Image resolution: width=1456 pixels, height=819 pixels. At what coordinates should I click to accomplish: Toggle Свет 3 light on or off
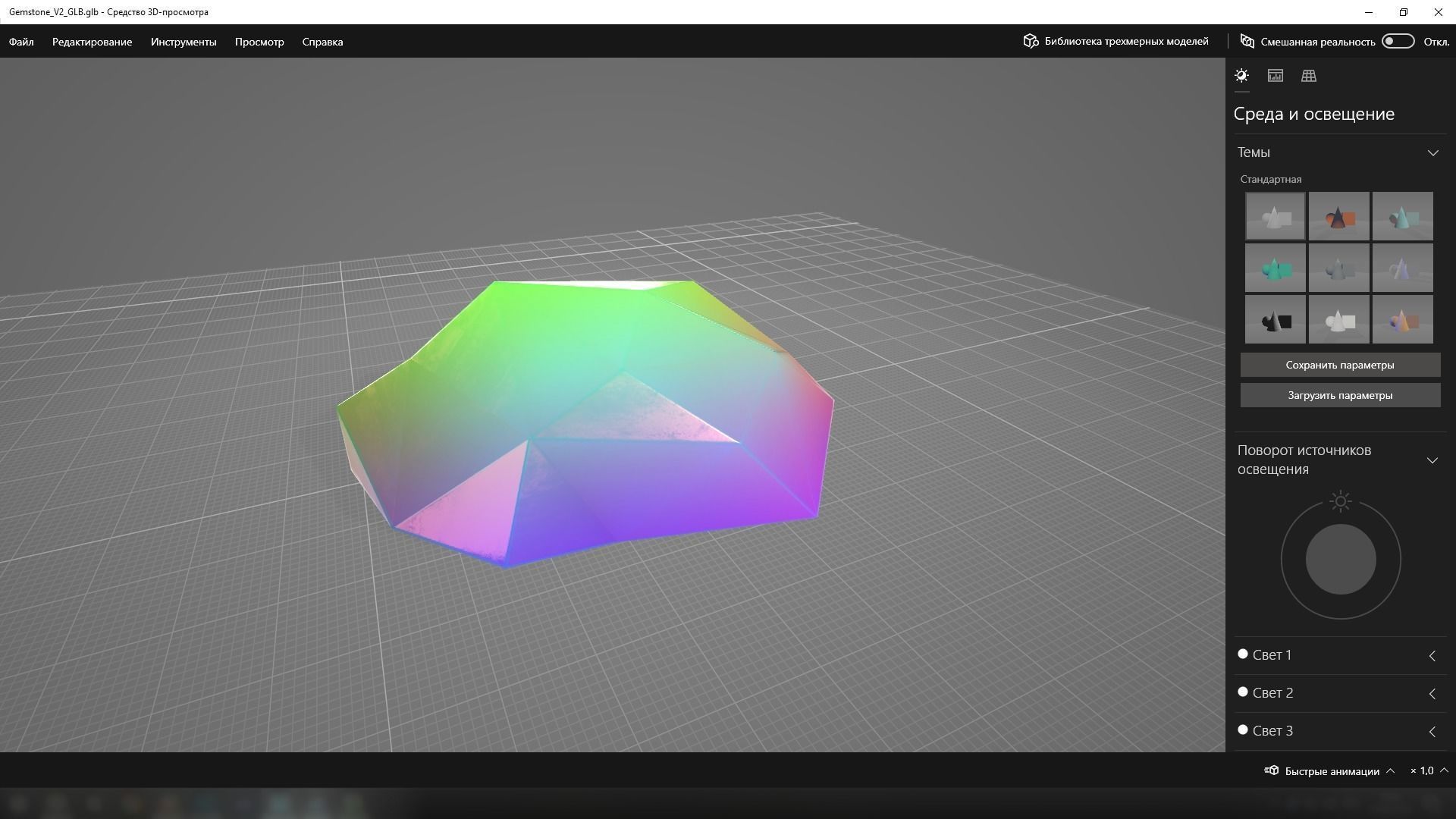1243,730
